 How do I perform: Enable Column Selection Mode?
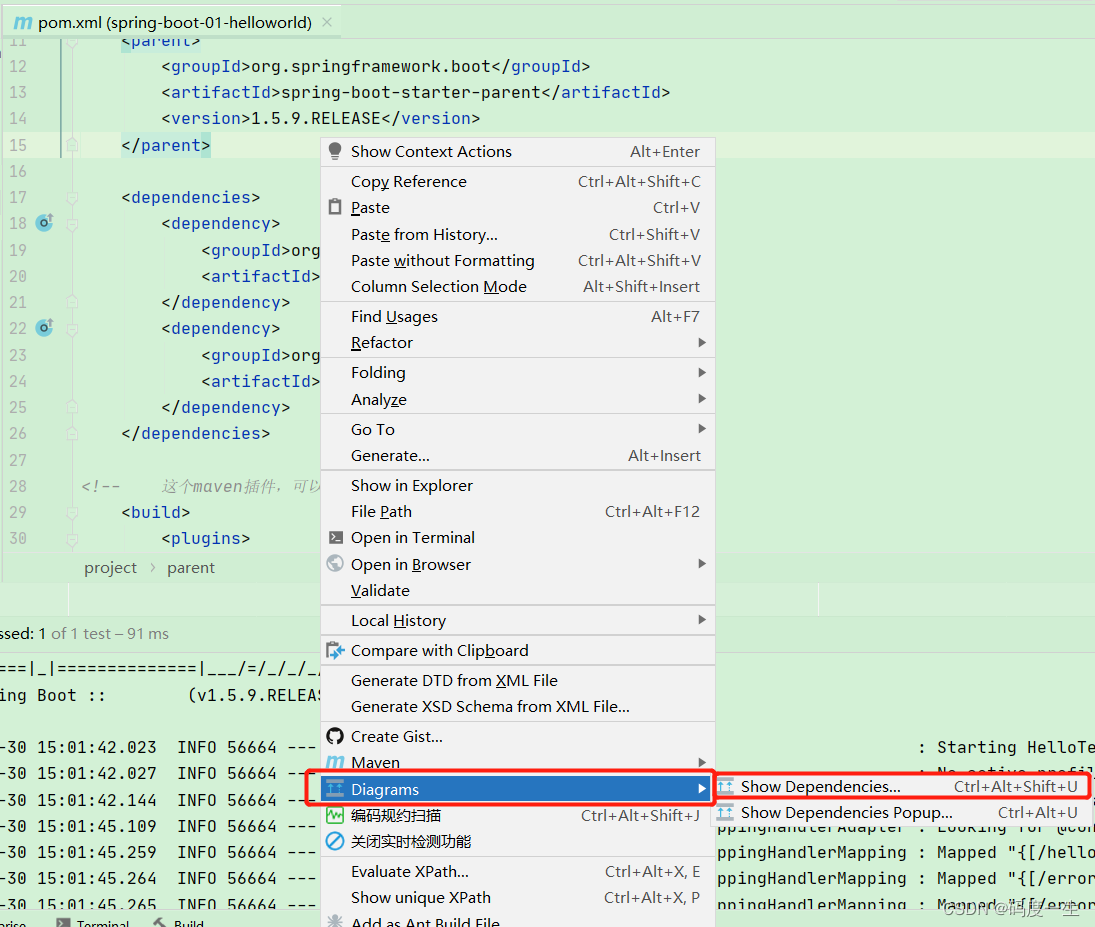[517, 286]
